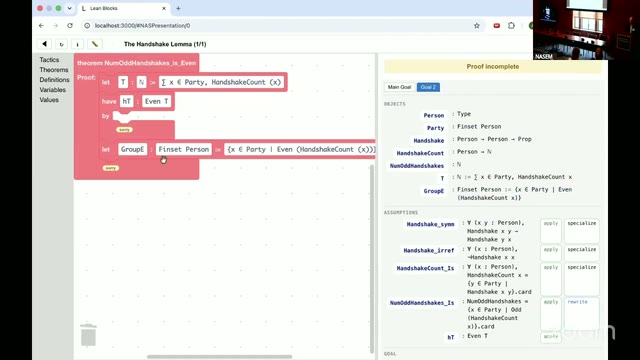Image resolution: width=640 pixels, height=360 pixels.
Task: Click apply for Handshake_symm
Action: coord(551,231)
